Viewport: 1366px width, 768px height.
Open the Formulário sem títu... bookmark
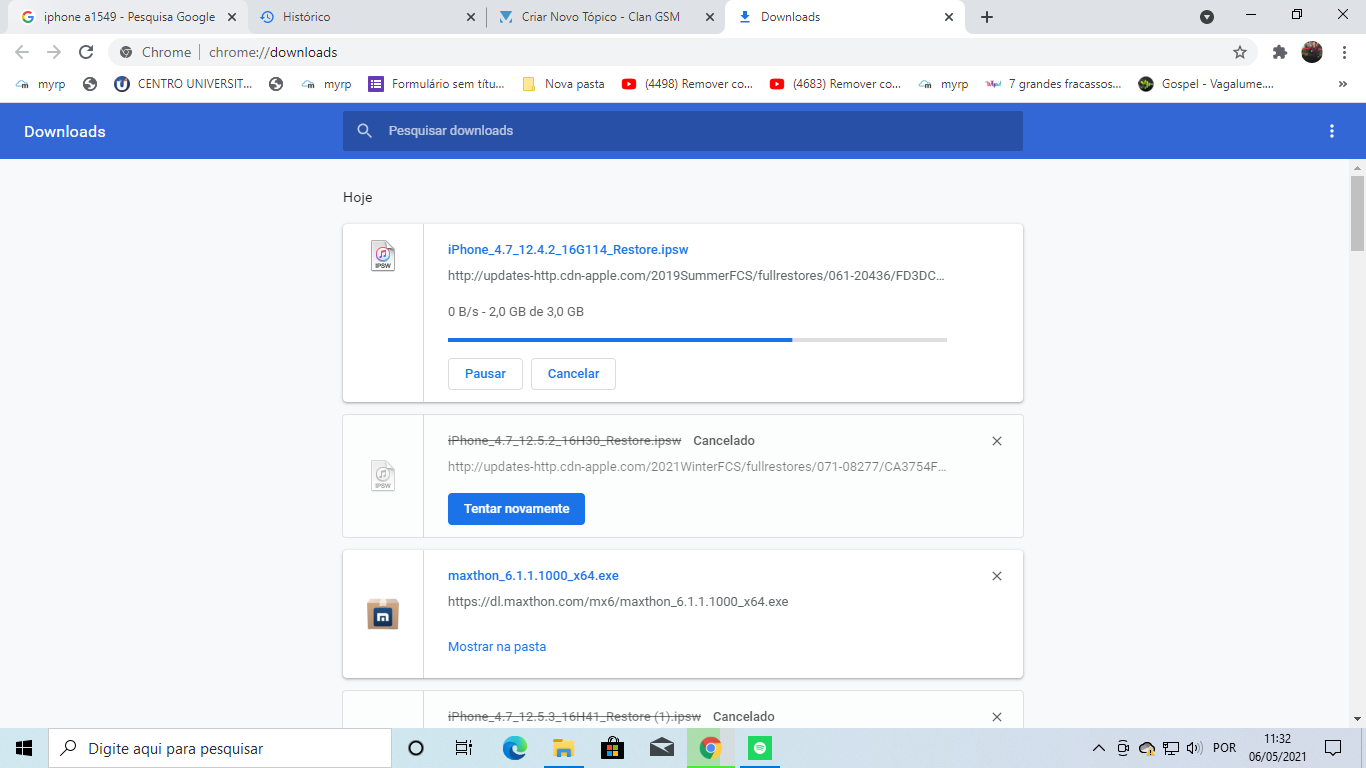[x=437, y=85]
